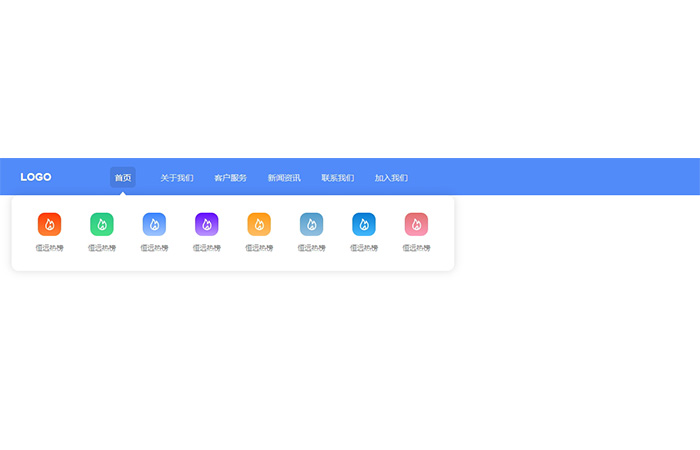Go to the 客户服务 menu item
The height and width of the screenshot is (450, 700).
click(230, 178)
